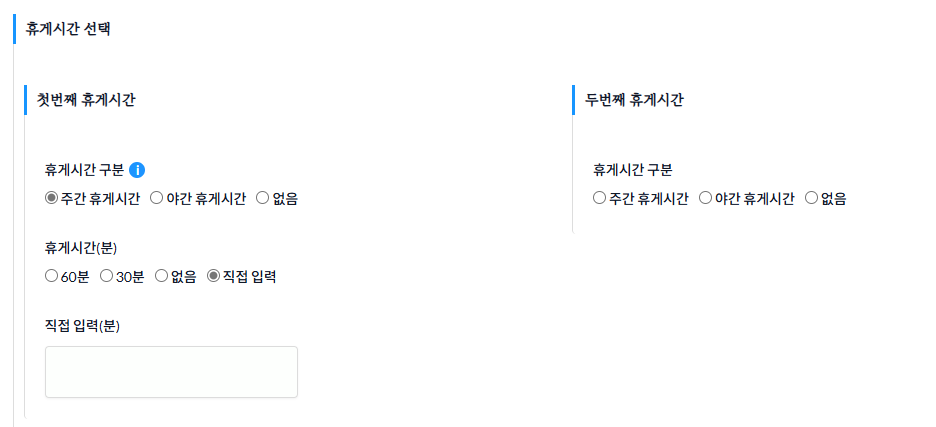Viewport: 936px width, 427px height.
Task: Focus the 직접 입력(분) text field
Action: (x=171, y=372)
